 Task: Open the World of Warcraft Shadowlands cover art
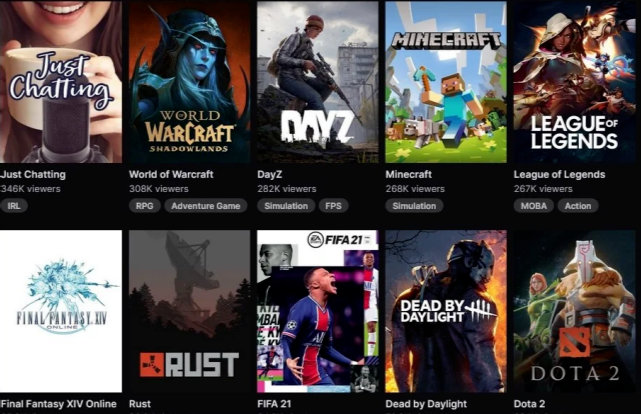pyautogui.click(x=189, y=82)
